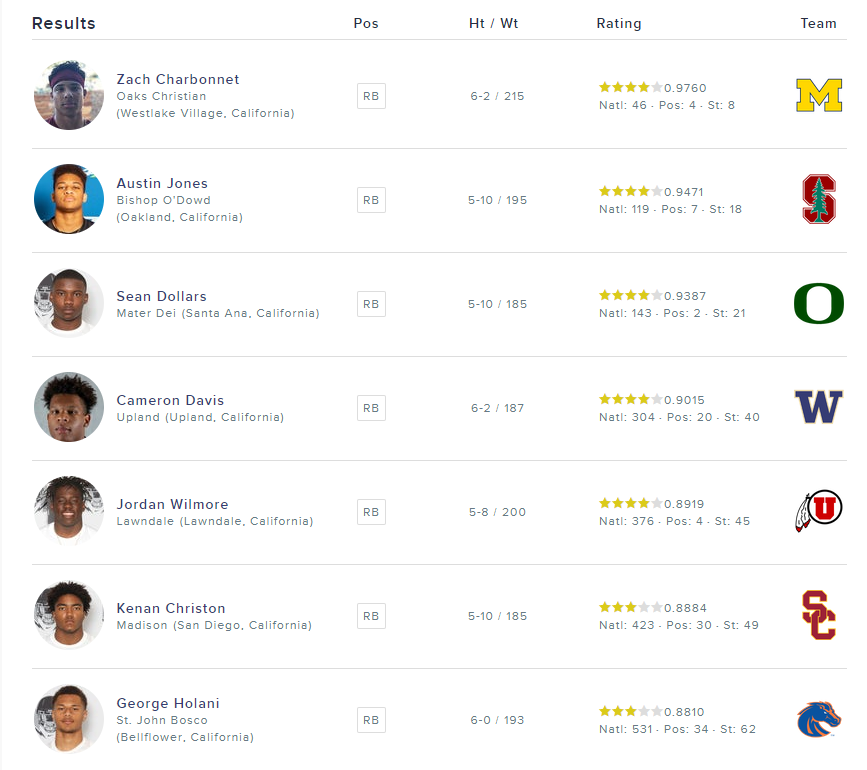Image resolution: width=867 pixels, height=770 pixels.
Task: Click the USC team logo
Action: 818,615
